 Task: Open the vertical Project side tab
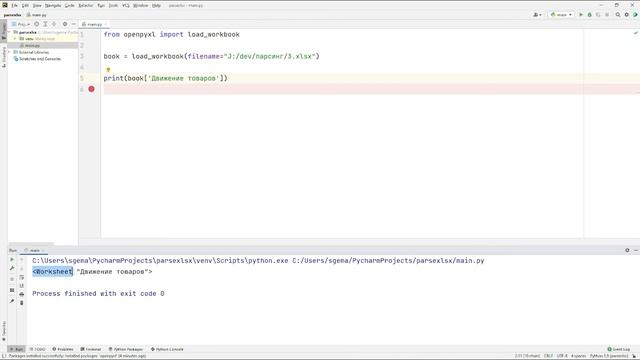point(4,32)
